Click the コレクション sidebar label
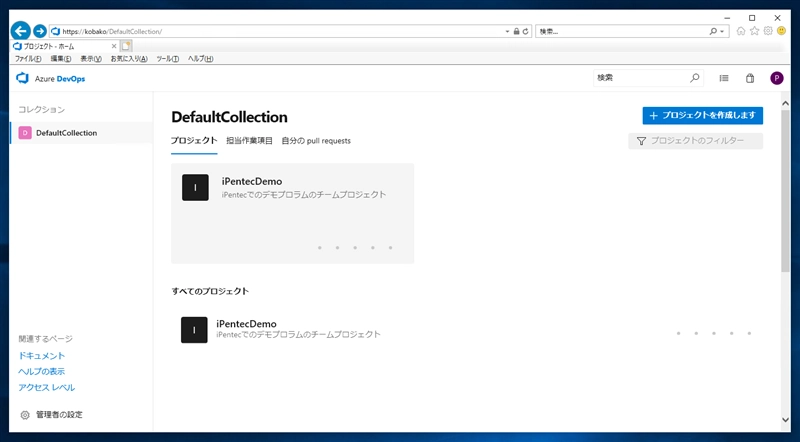800x442 pixels. pos(42,110)
